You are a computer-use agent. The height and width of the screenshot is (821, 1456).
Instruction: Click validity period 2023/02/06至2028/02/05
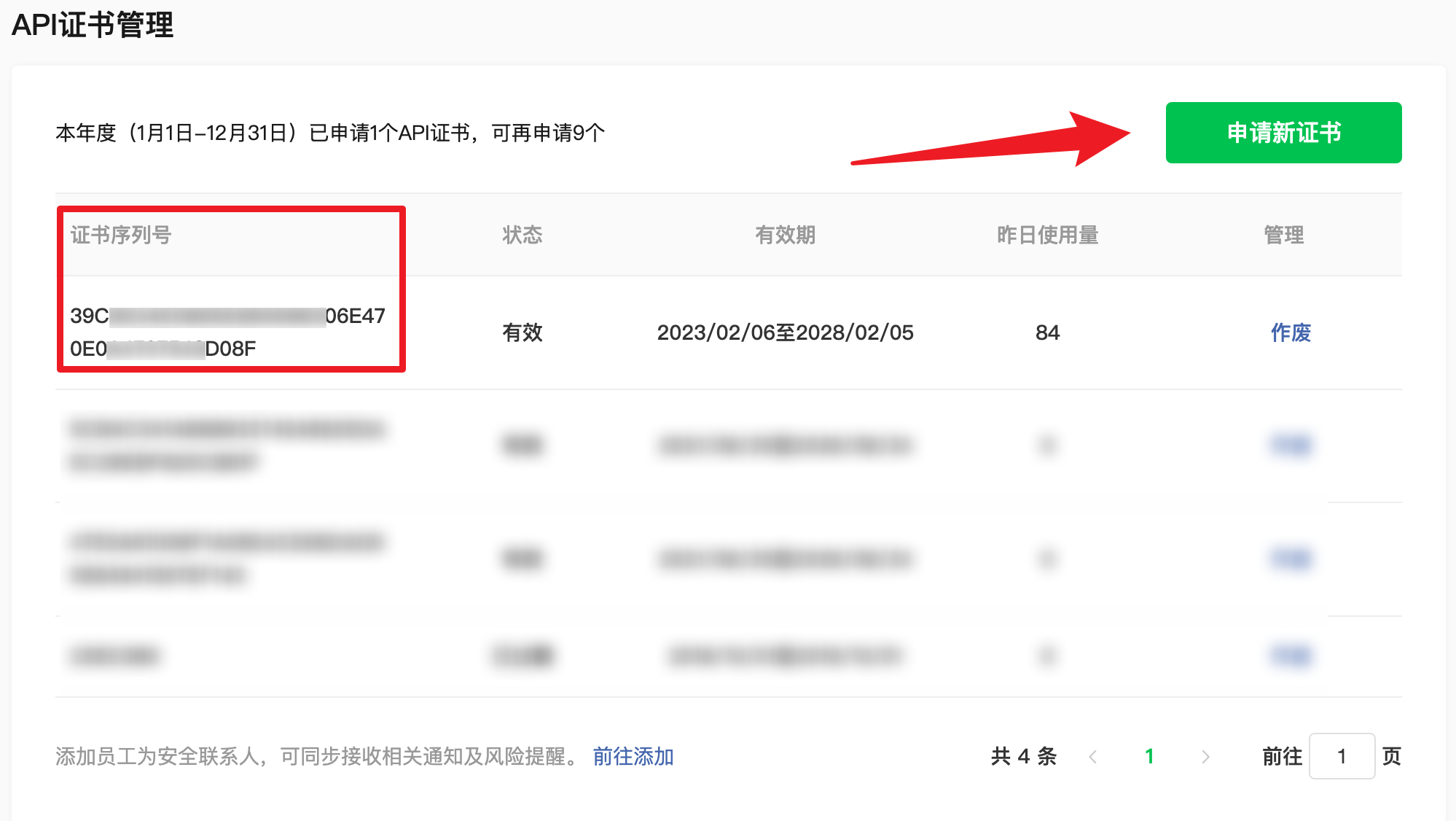[x=785, y=332]
